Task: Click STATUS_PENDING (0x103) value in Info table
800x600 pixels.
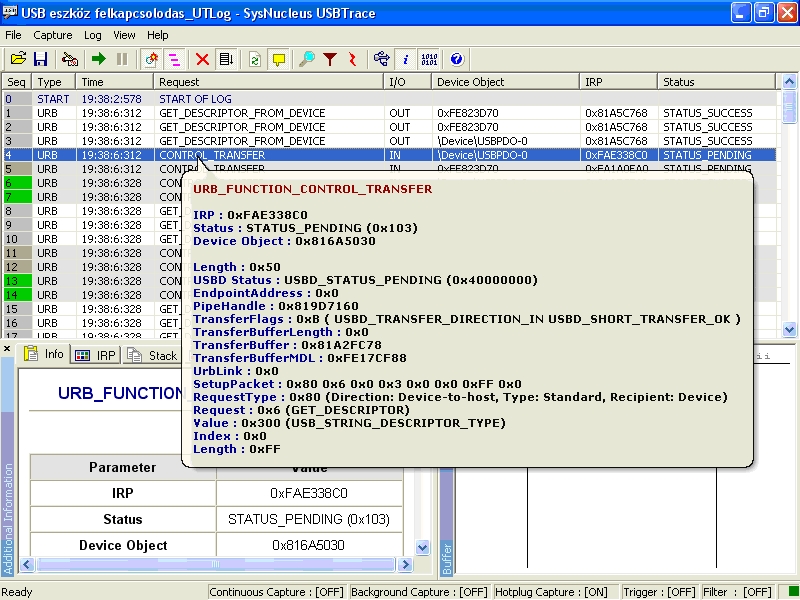Action: (309, 519)
